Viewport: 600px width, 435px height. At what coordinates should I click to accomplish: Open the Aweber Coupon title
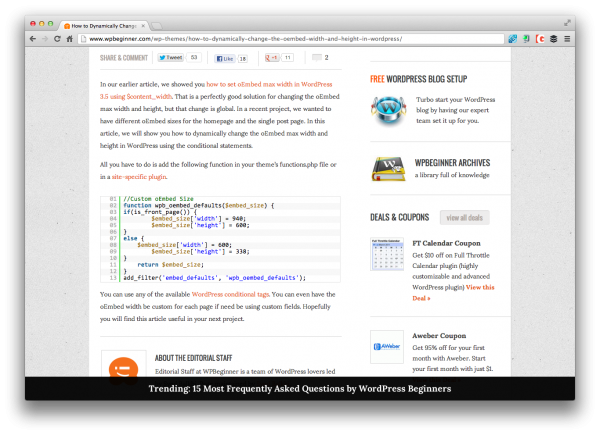(x=439, y=336)
